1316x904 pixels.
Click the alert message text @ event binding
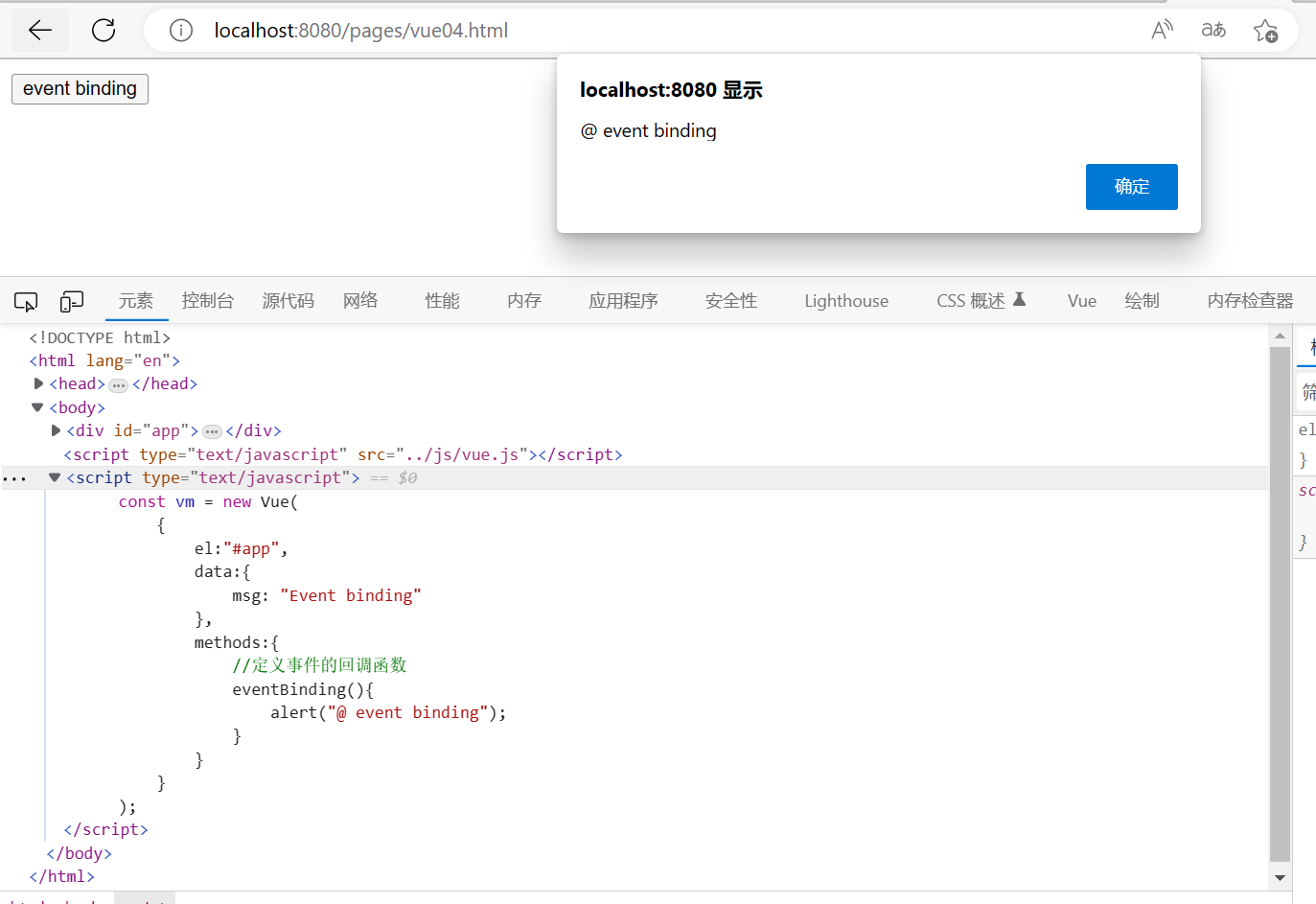point(649,131)
